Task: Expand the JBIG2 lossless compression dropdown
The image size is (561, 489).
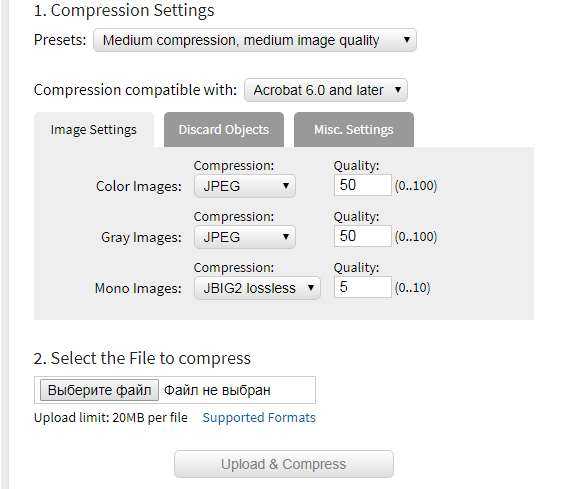Action: click(257, 288)
